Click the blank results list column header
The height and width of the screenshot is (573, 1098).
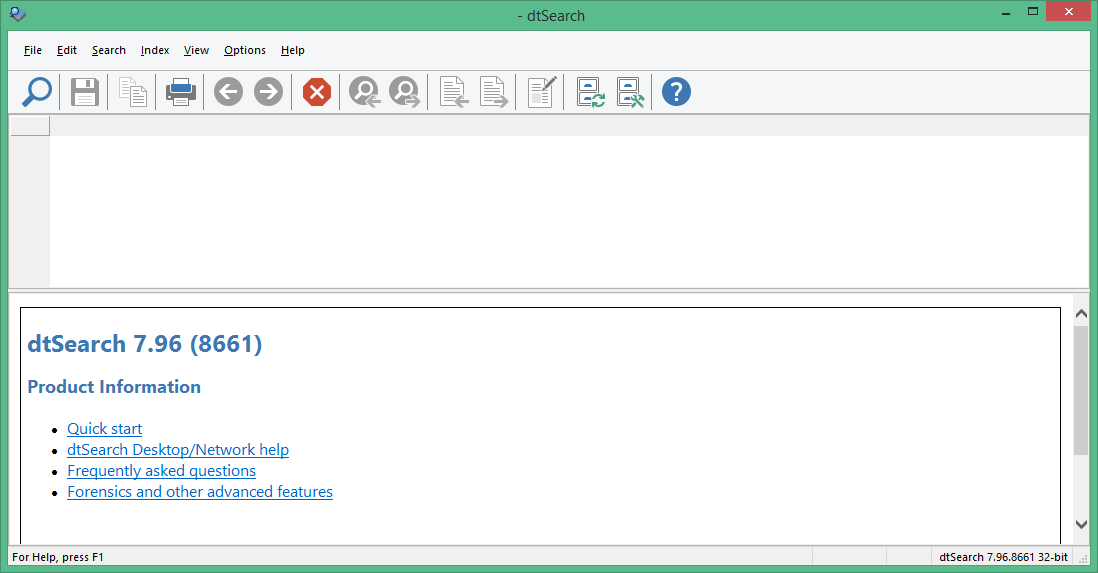click(x=29, y=126)
